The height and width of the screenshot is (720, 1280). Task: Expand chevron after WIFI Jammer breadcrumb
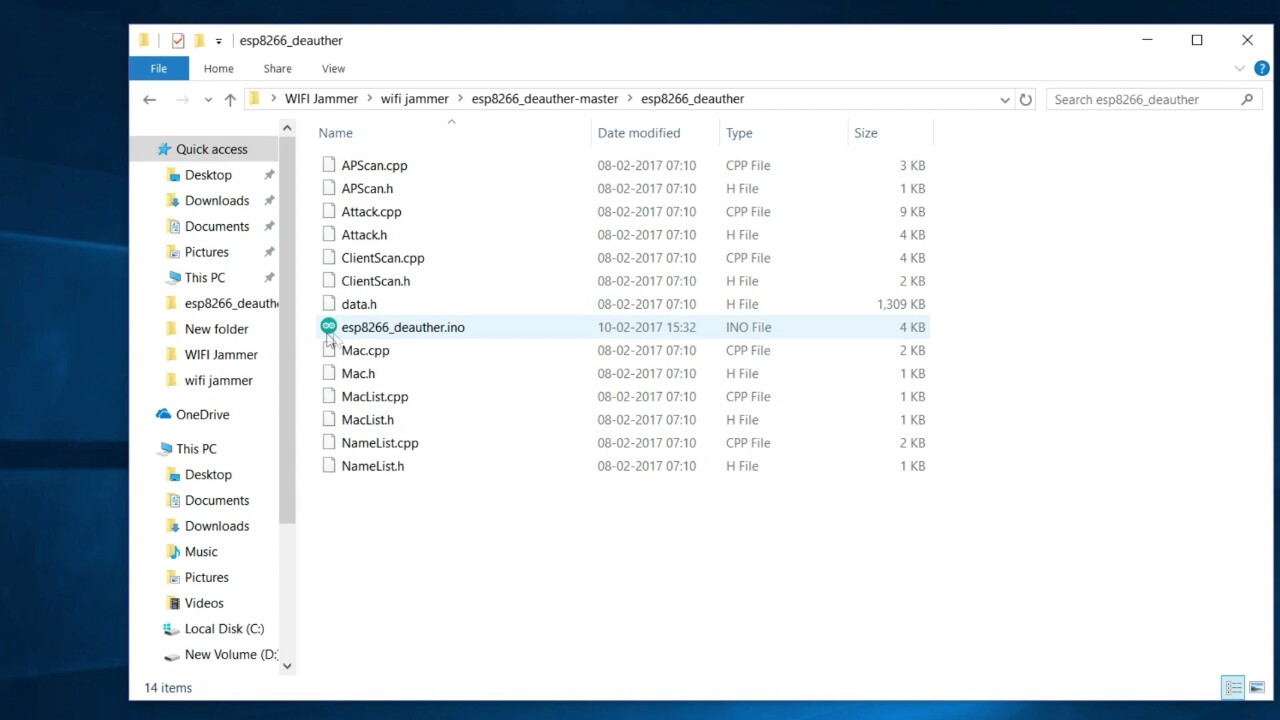pos(369,99)
